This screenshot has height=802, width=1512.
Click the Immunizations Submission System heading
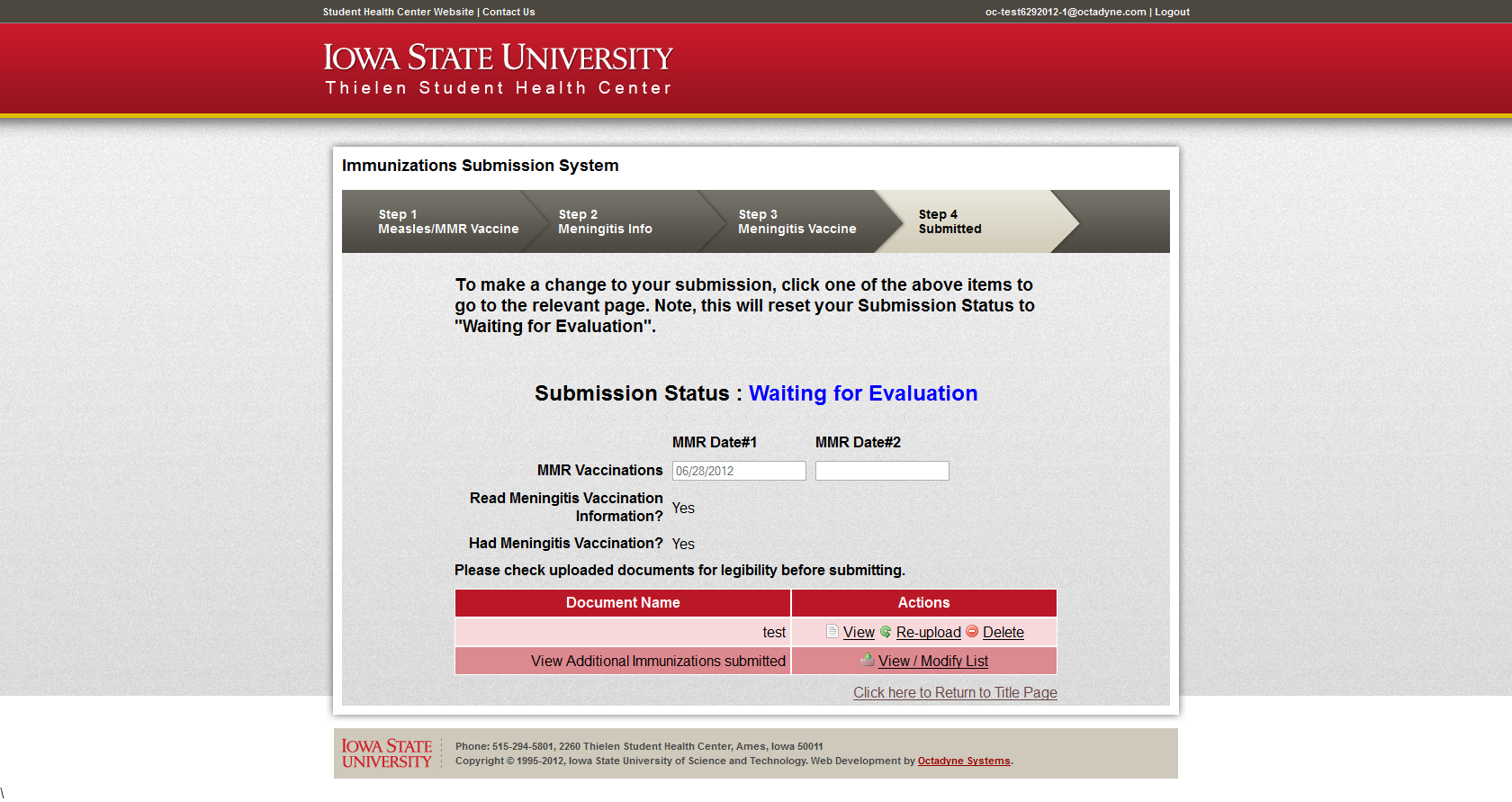[481, 166]
